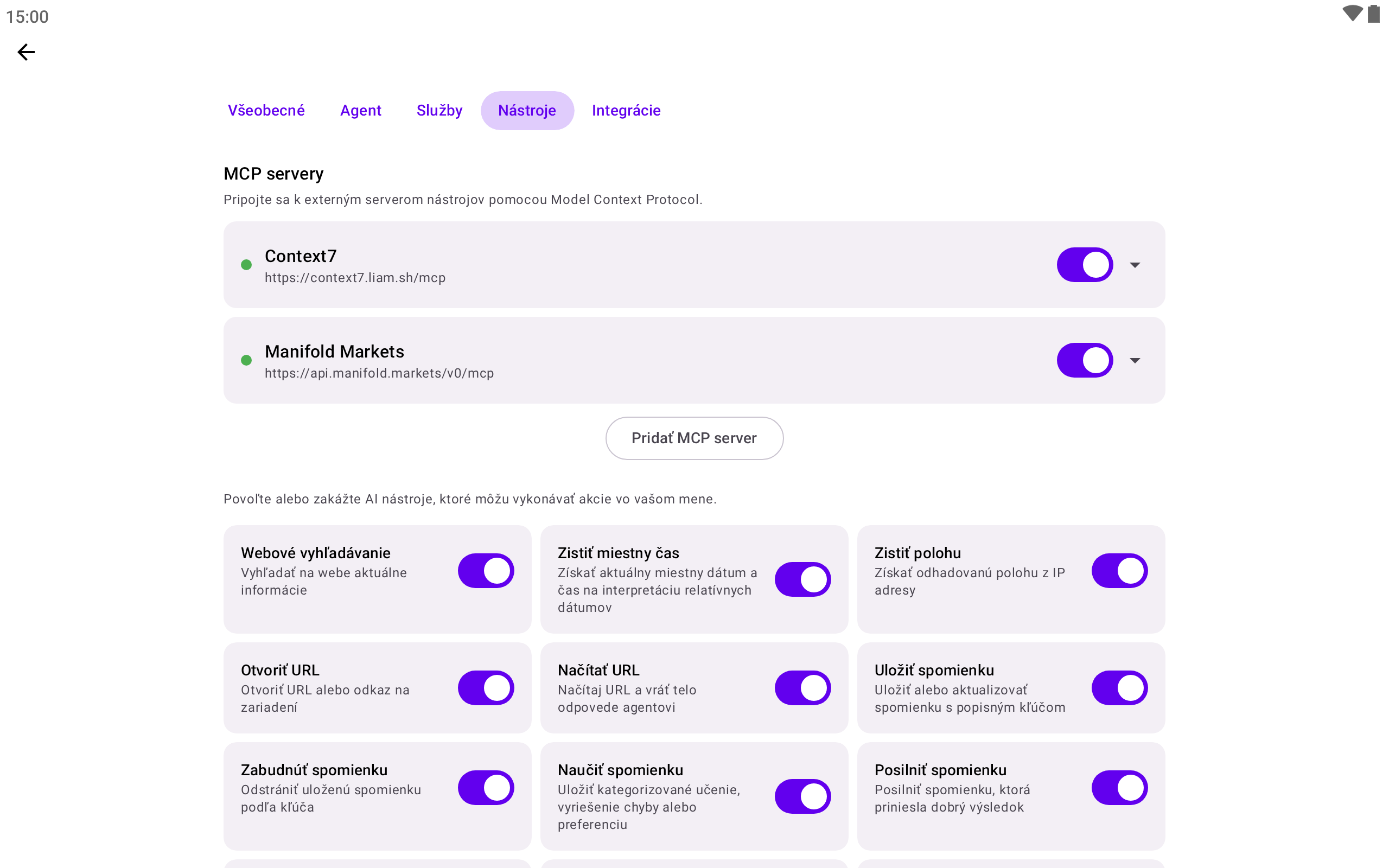1389x868 pixels.
Task: Toggle the Uložiť spomienku switch
Action: coord(1119,688)
